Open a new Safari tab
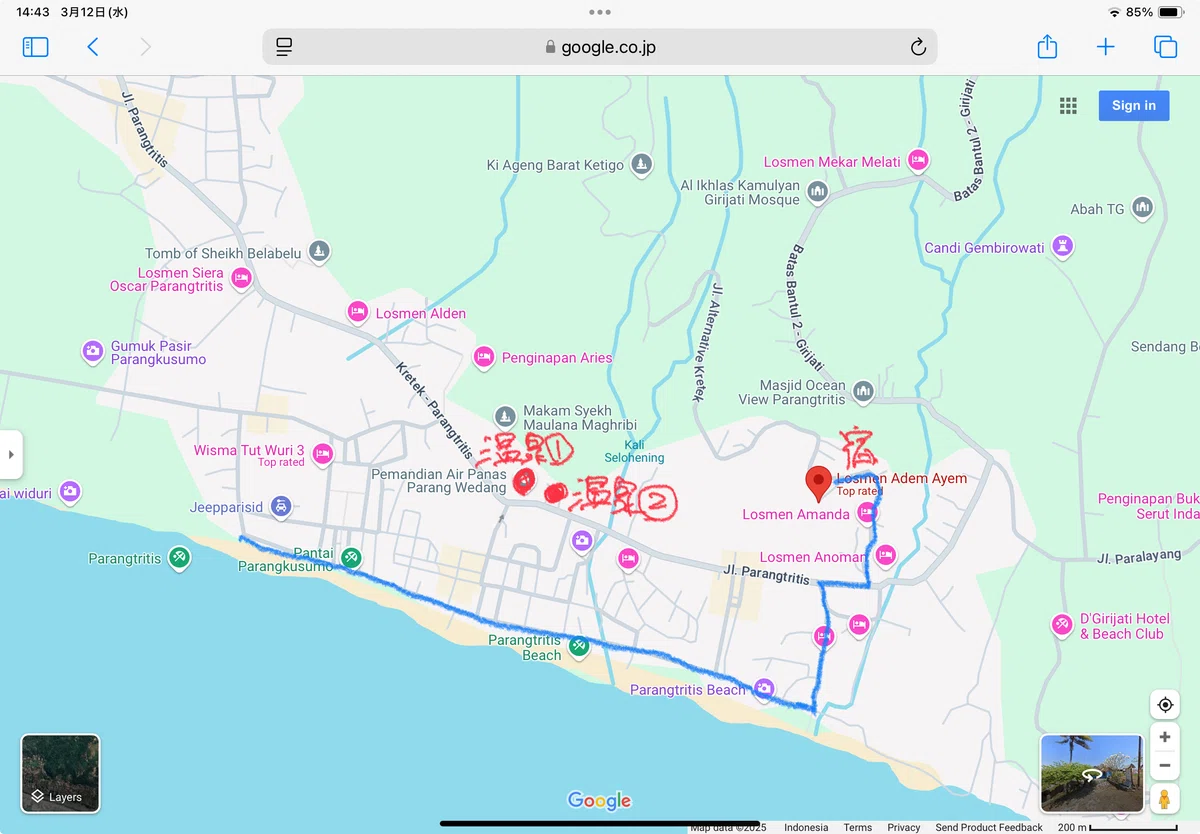 [1105, 47]
